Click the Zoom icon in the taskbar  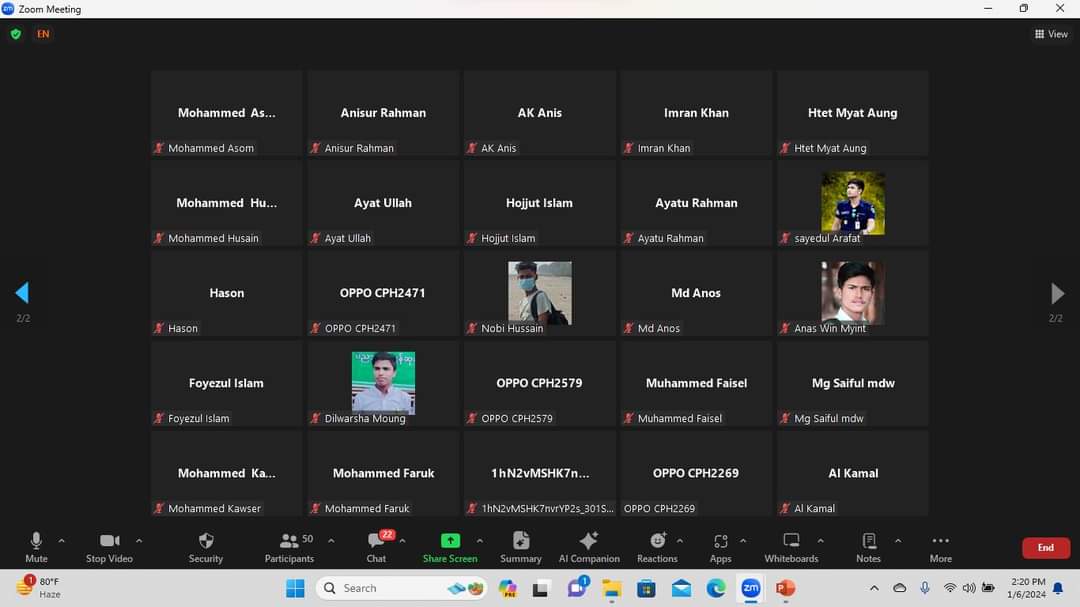[751, 588]
